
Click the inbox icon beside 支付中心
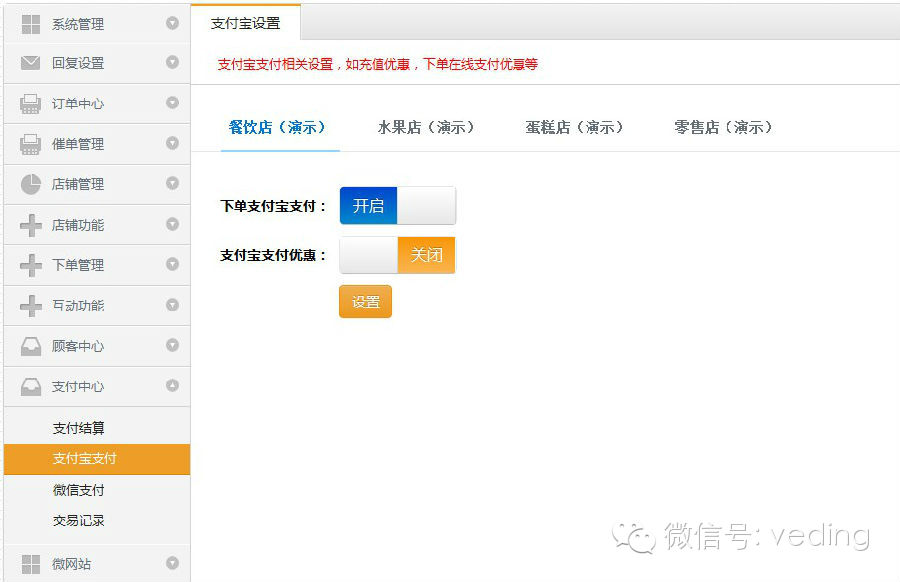(x=30, y=386)
